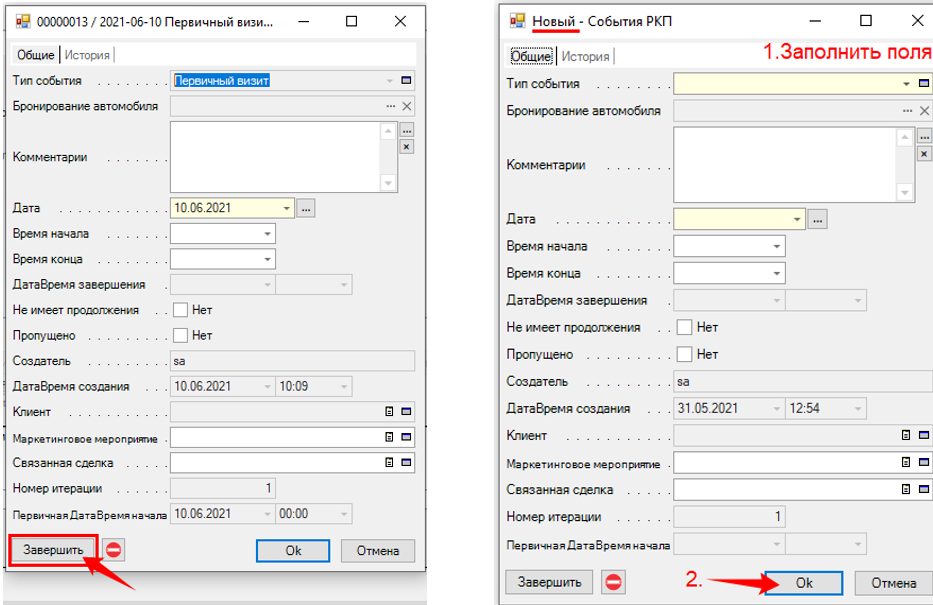
Task: Open Время конца dropdown in Новый События РКП window
Action: (777, 273)
